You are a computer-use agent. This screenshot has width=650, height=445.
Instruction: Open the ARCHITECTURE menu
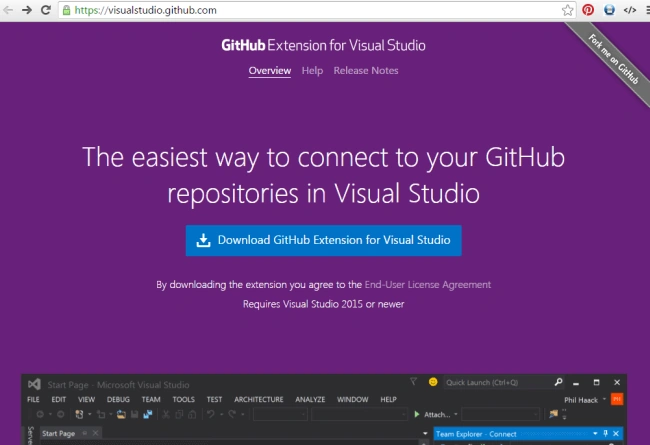pyautogui.click(x=259, y=399)
